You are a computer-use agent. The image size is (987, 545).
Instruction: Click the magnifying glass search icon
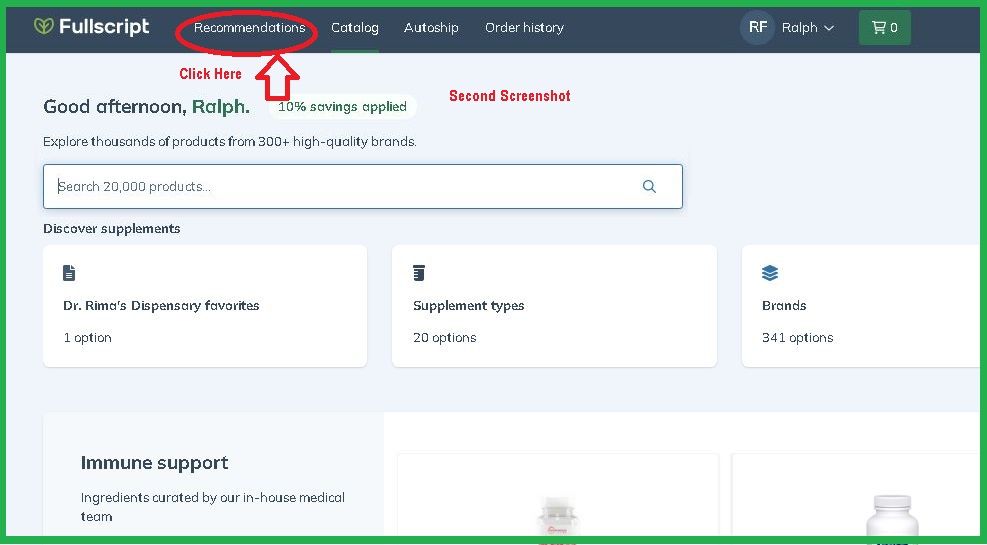649,186
